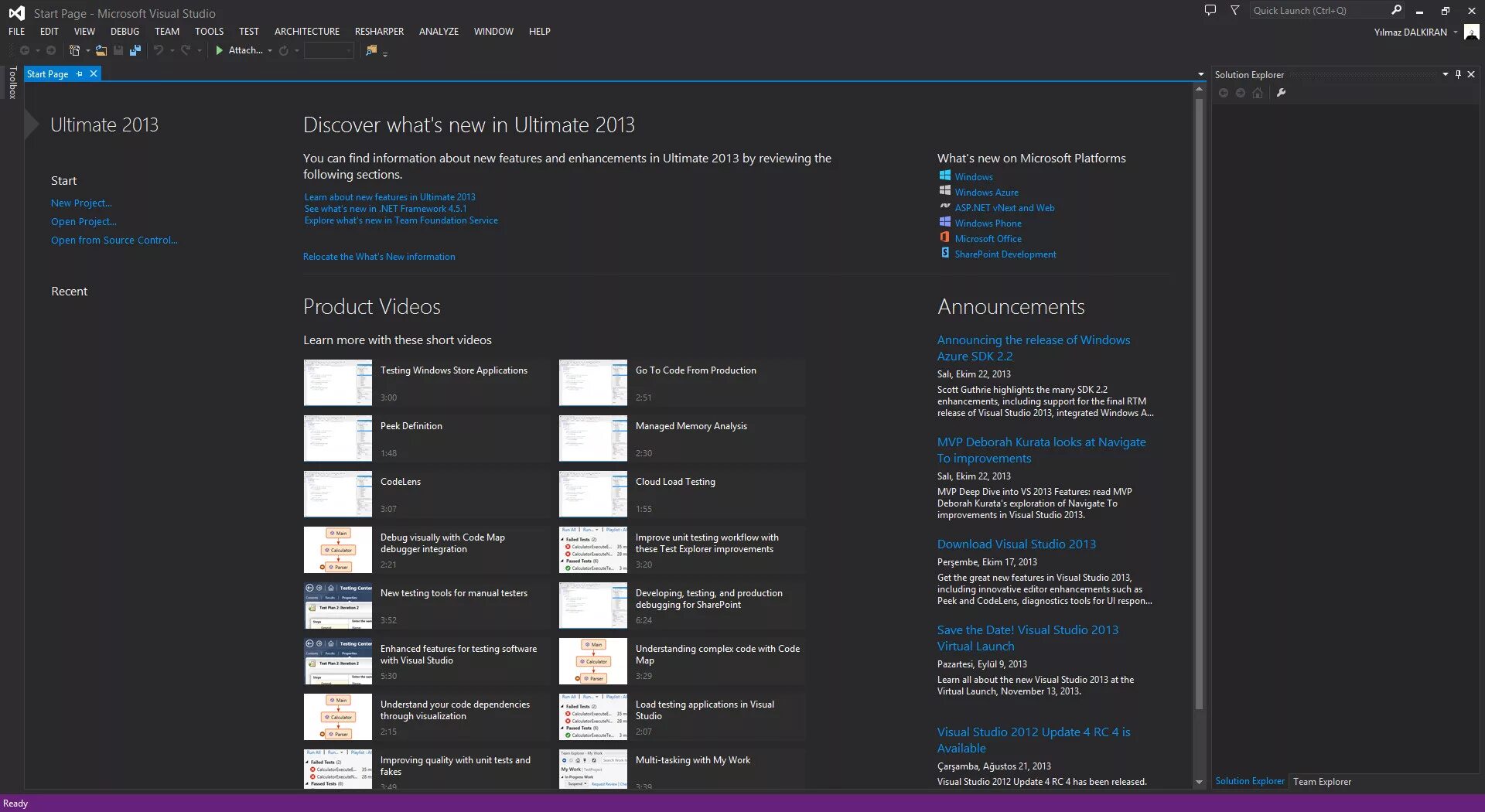The width and height of the screenshot is (1485, 812).
Task: Click the Save All toolbar icon
Action: (135, 50)
